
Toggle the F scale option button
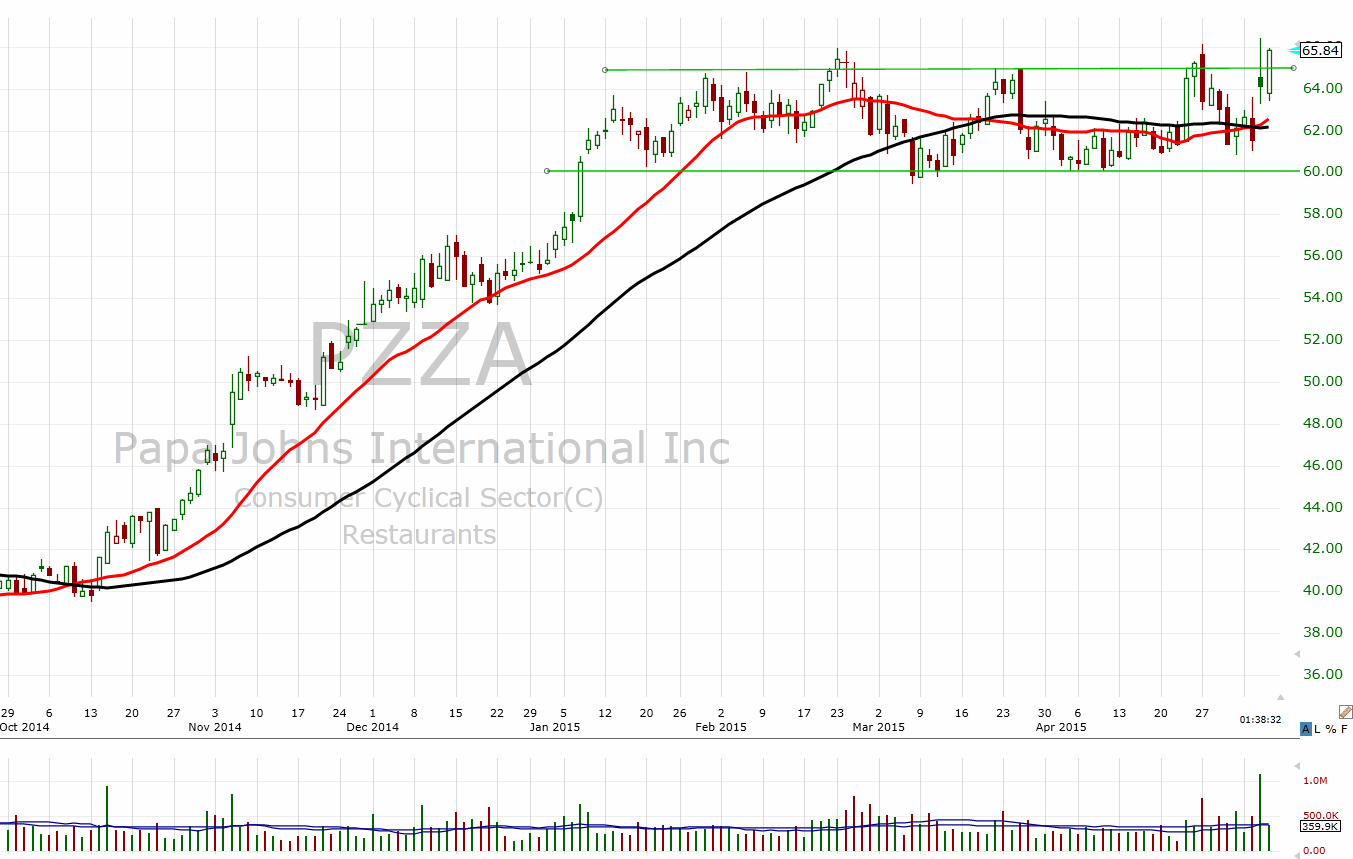click(x=1344, y=729)
